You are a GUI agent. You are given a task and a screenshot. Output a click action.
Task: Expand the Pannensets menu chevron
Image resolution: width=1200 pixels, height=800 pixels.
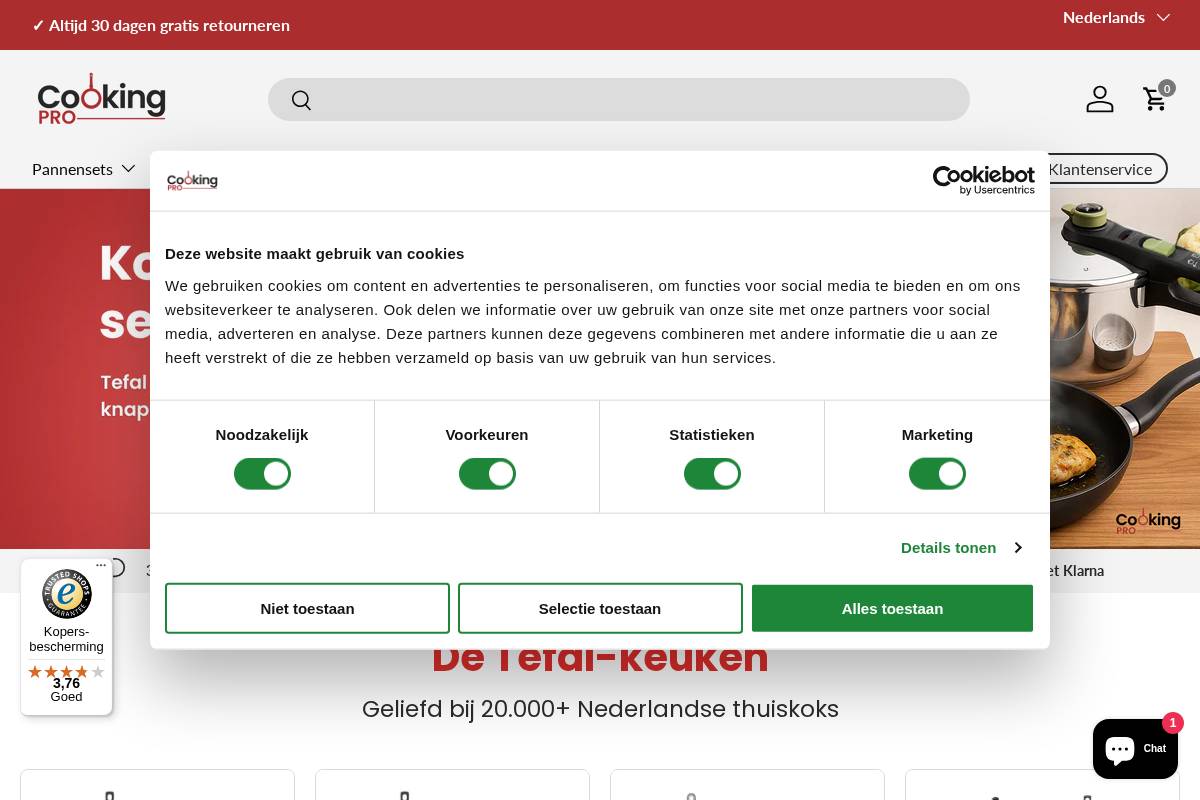(128, 168)
